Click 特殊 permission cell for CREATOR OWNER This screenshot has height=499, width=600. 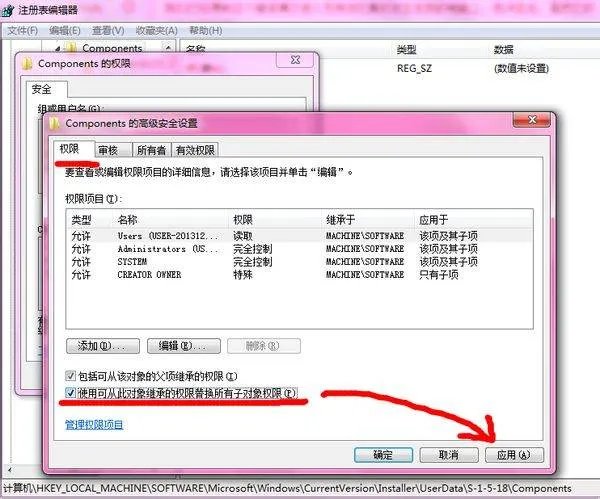click(x=243, y=275)
